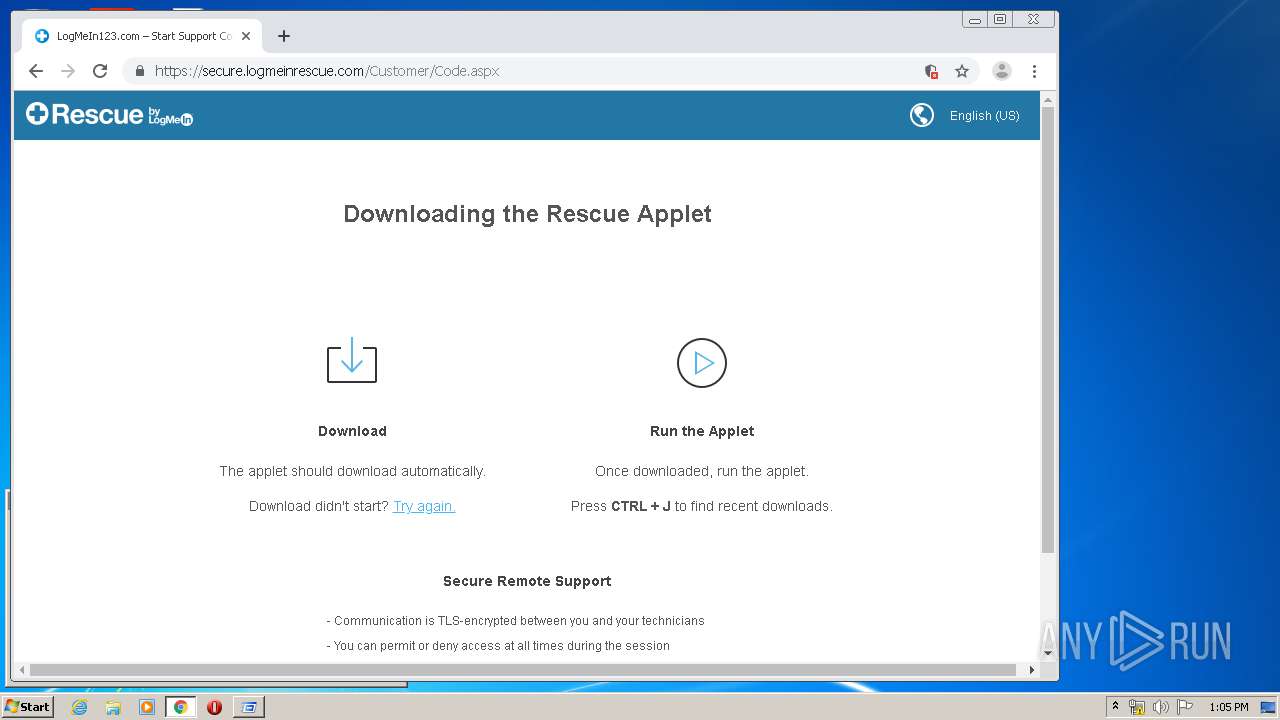
Task: Click the 1:05 PM clock
Action: (x=1228, y=707)
